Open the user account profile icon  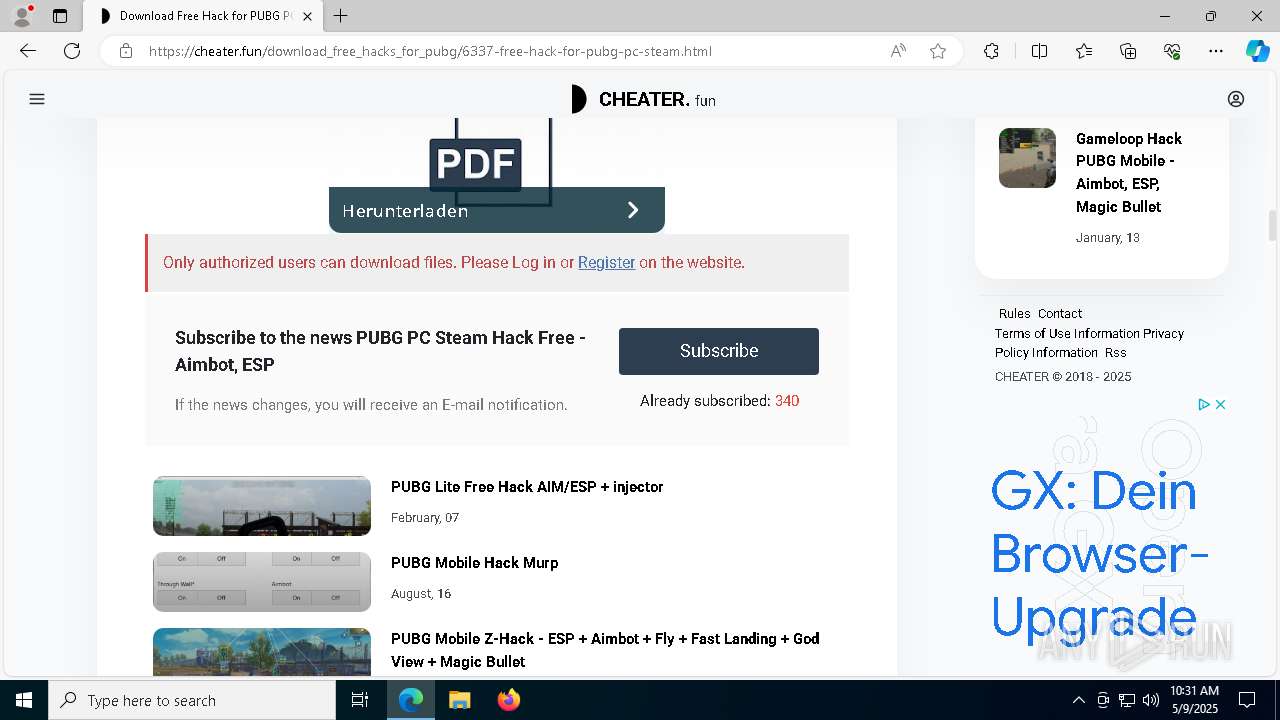point(1236,99)
